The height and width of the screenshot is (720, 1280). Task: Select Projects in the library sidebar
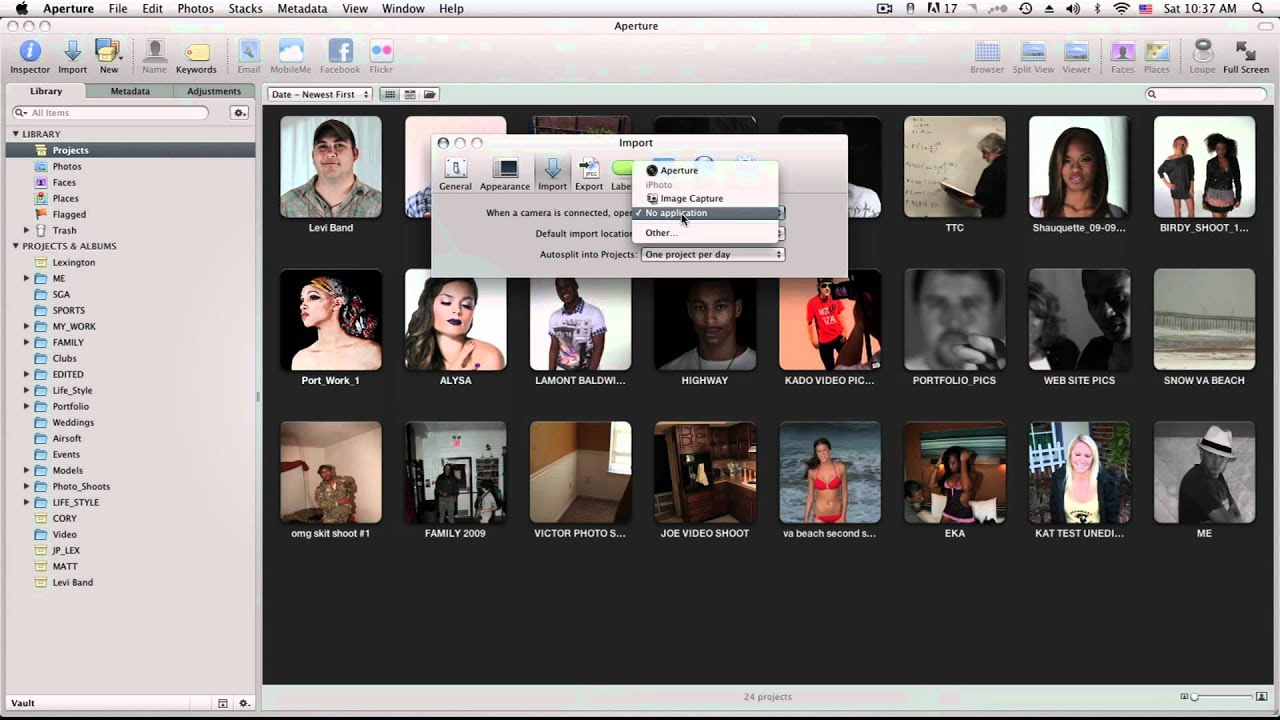[130, 150]
